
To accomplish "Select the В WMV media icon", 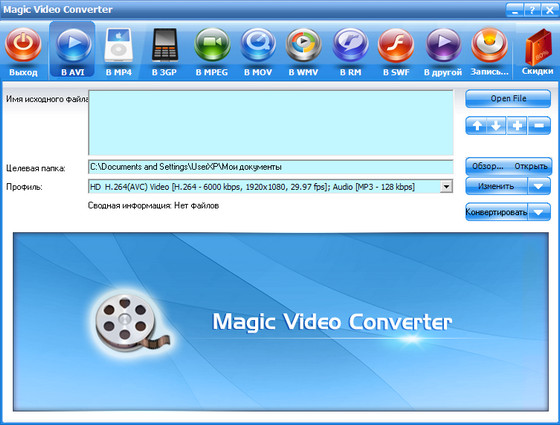I will (304, 45).
